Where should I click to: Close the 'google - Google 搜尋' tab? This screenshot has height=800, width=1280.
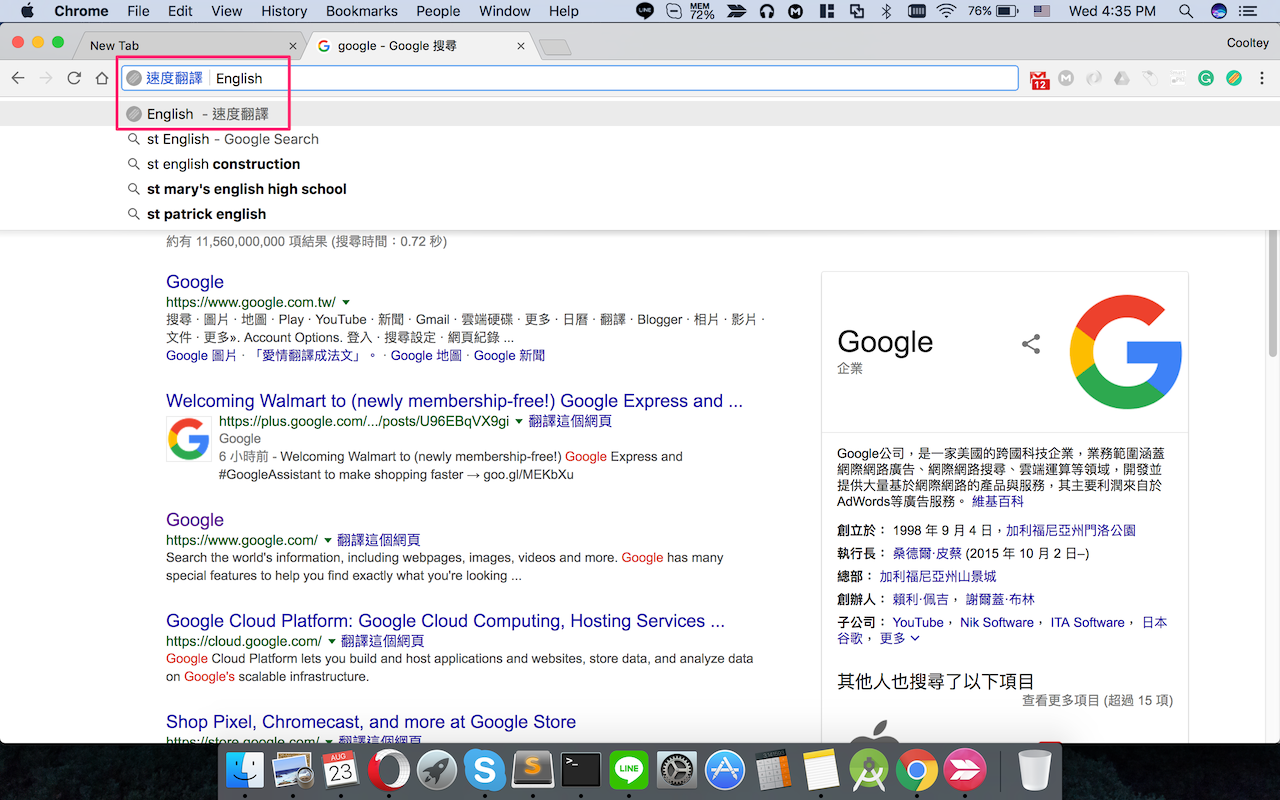click(x=521, y=46)
